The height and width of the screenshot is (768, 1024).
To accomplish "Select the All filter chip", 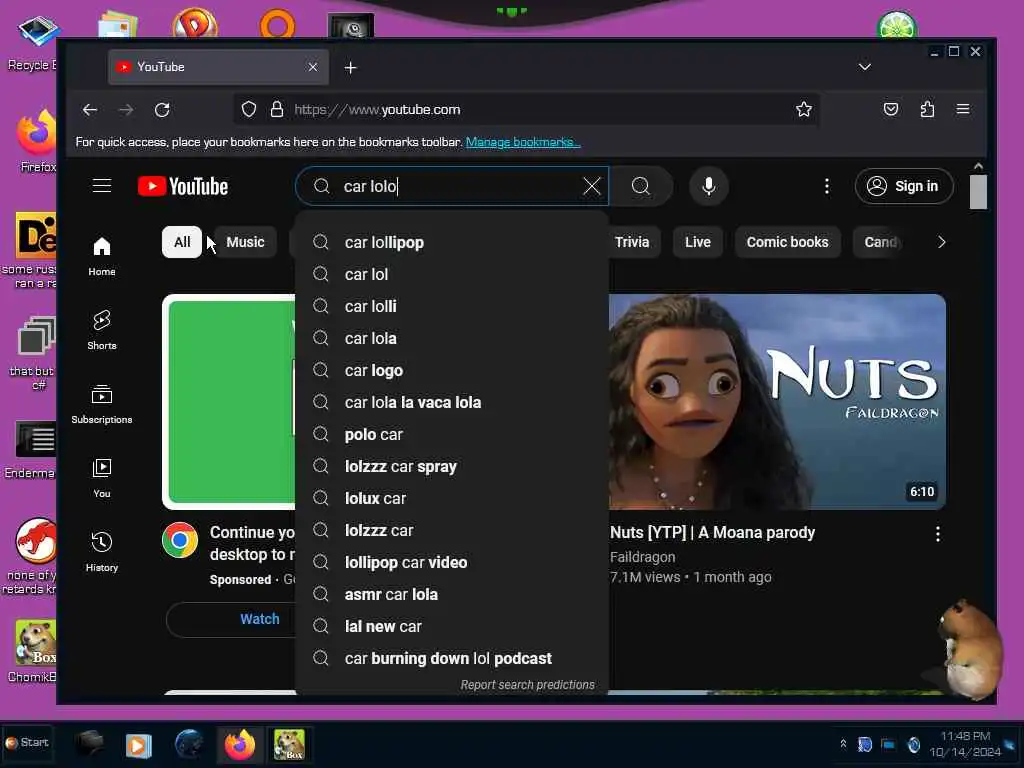I will [182, 242].
